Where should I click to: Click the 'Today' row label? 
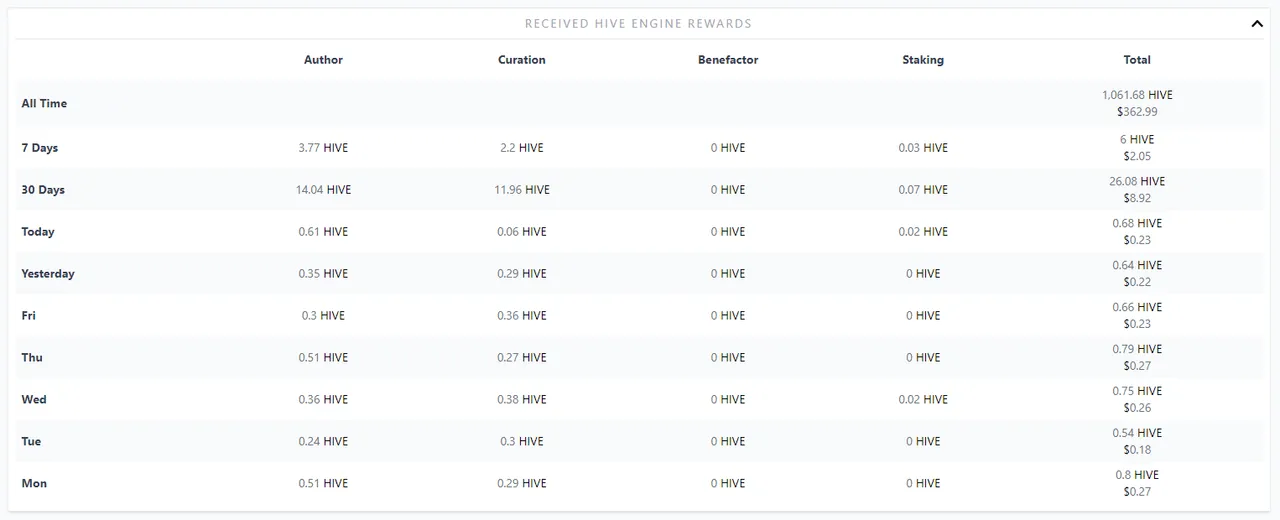tap(38, 232)
